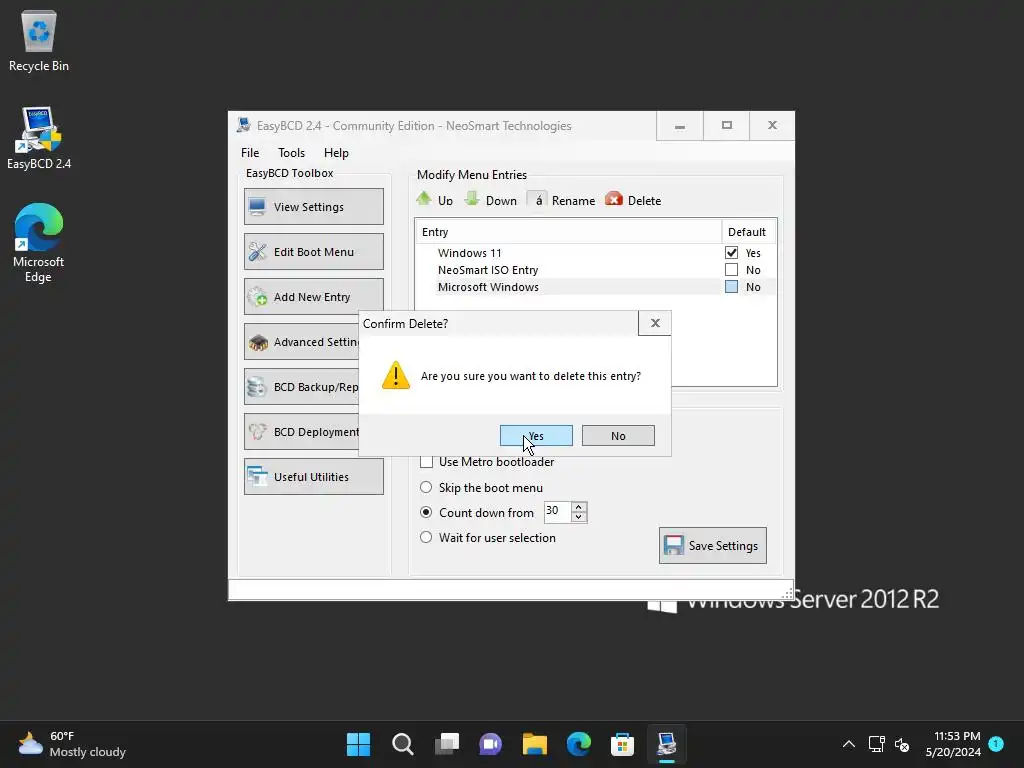1024x768 pixels.
Task: Open File Explorer from the taskbar
Action: [534, 744]
